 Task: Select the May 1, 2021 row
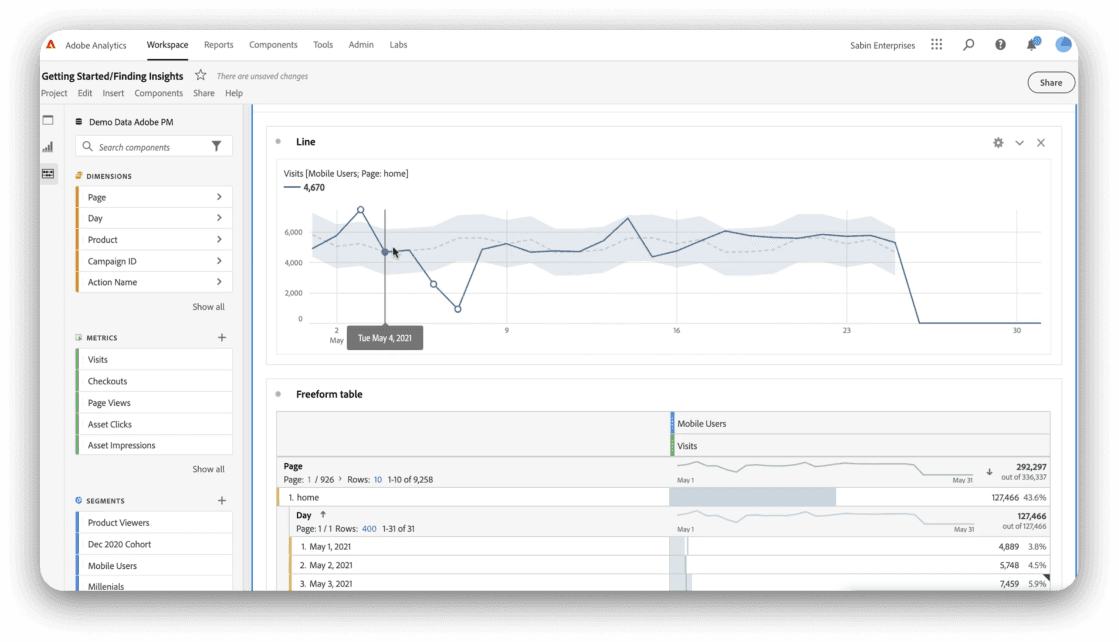[x=669, y=546]
